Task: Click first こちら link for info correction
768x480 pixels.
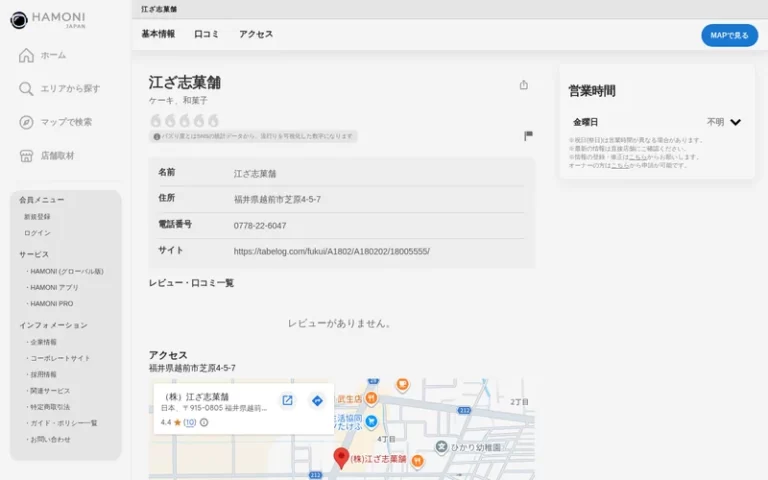Action: tap(638, 157)
